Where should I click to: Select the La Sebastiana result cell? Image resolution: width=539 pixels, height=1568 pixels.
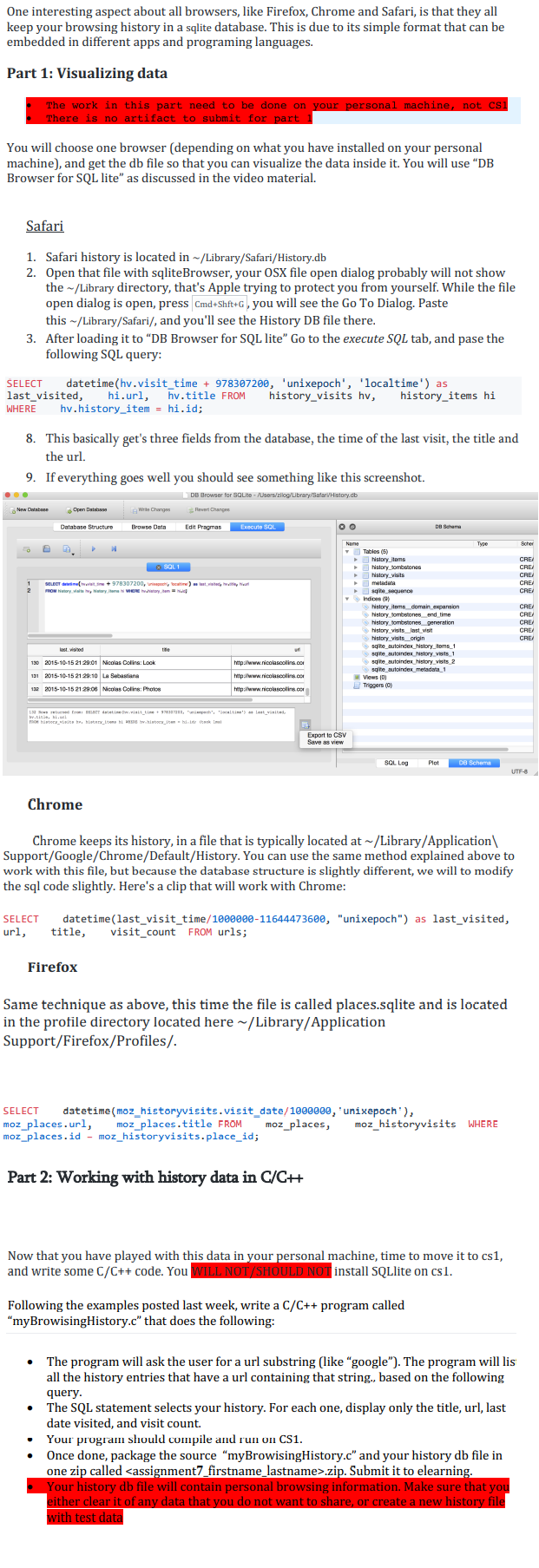click(166, 676)
